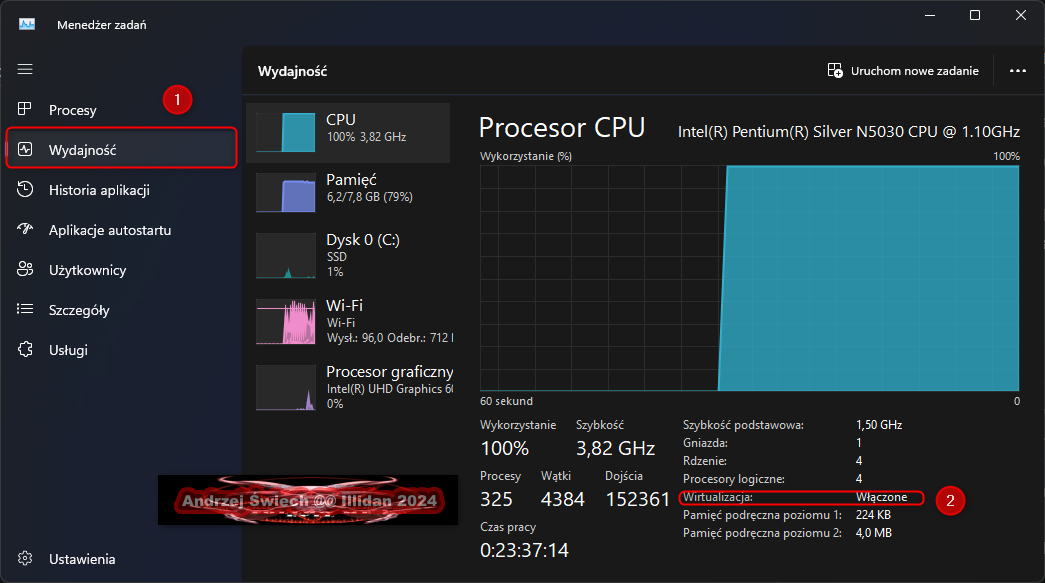Viewport: 1045px width, 583px height.
Task: Click the Intel Pentium Silver N5030 processor name
Action: (848, 131)
